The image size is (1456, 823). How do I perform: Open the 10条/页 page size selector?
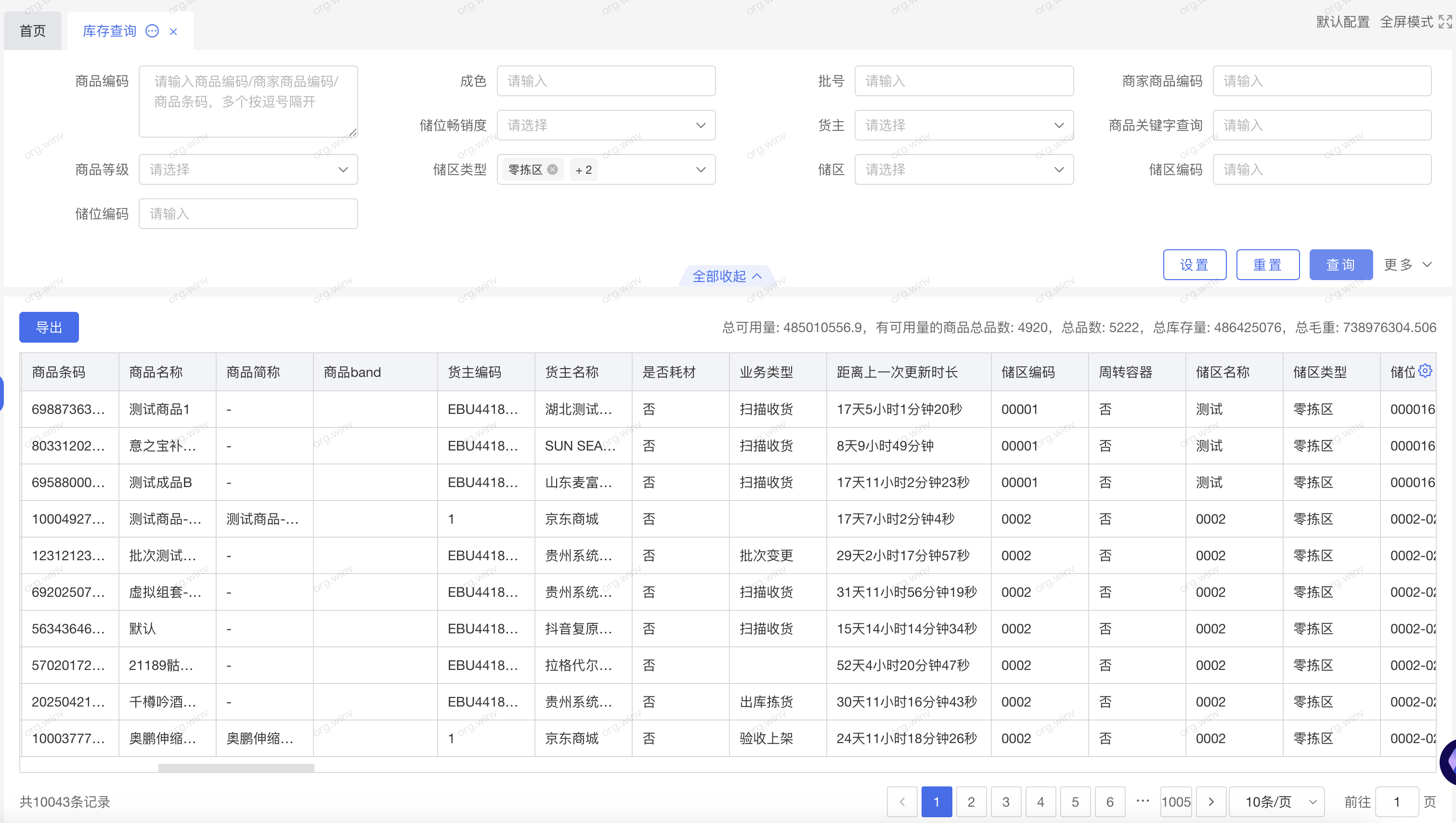coord(1277,801)
